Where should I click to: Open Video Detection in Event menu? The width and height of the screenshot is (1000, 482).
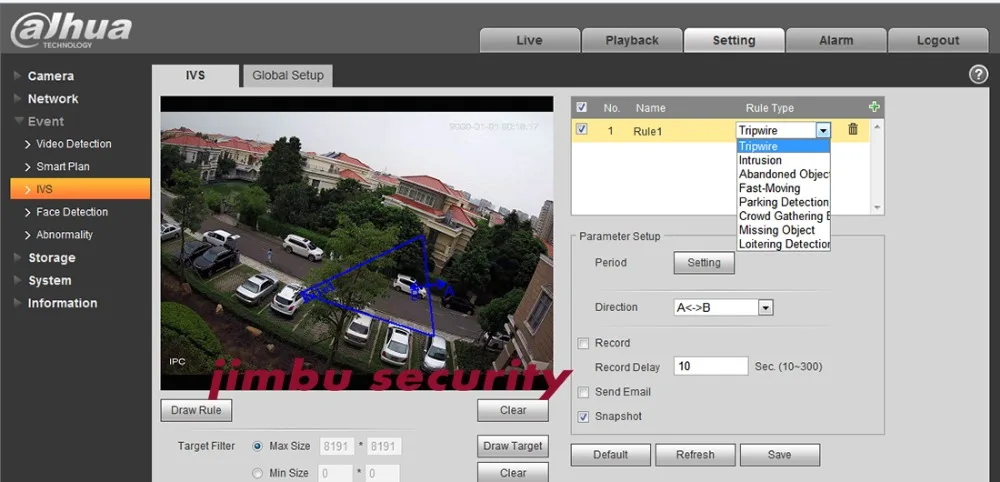73,144
